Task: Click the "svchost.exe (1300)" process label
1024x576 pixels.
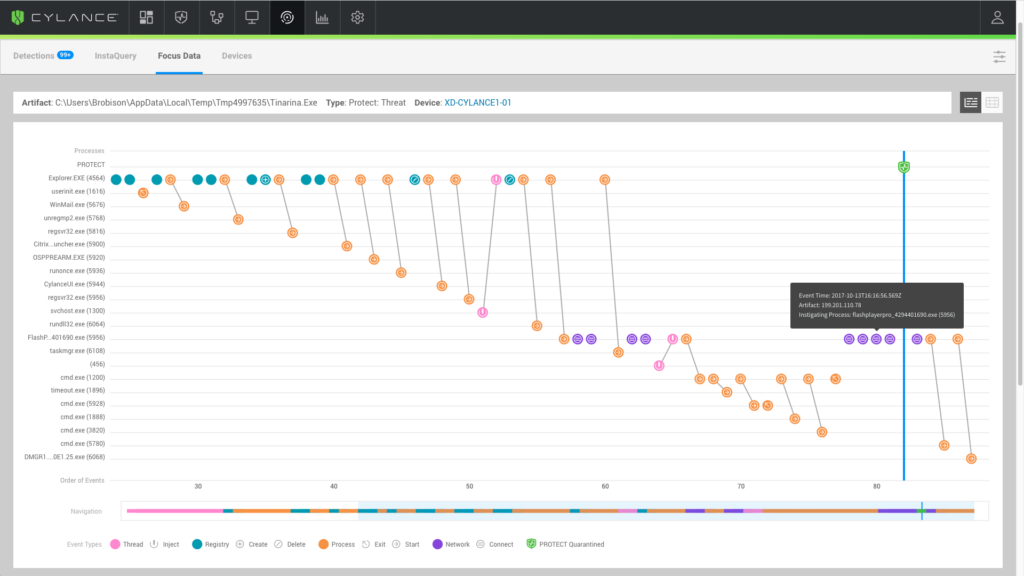Action: [78, 311]
